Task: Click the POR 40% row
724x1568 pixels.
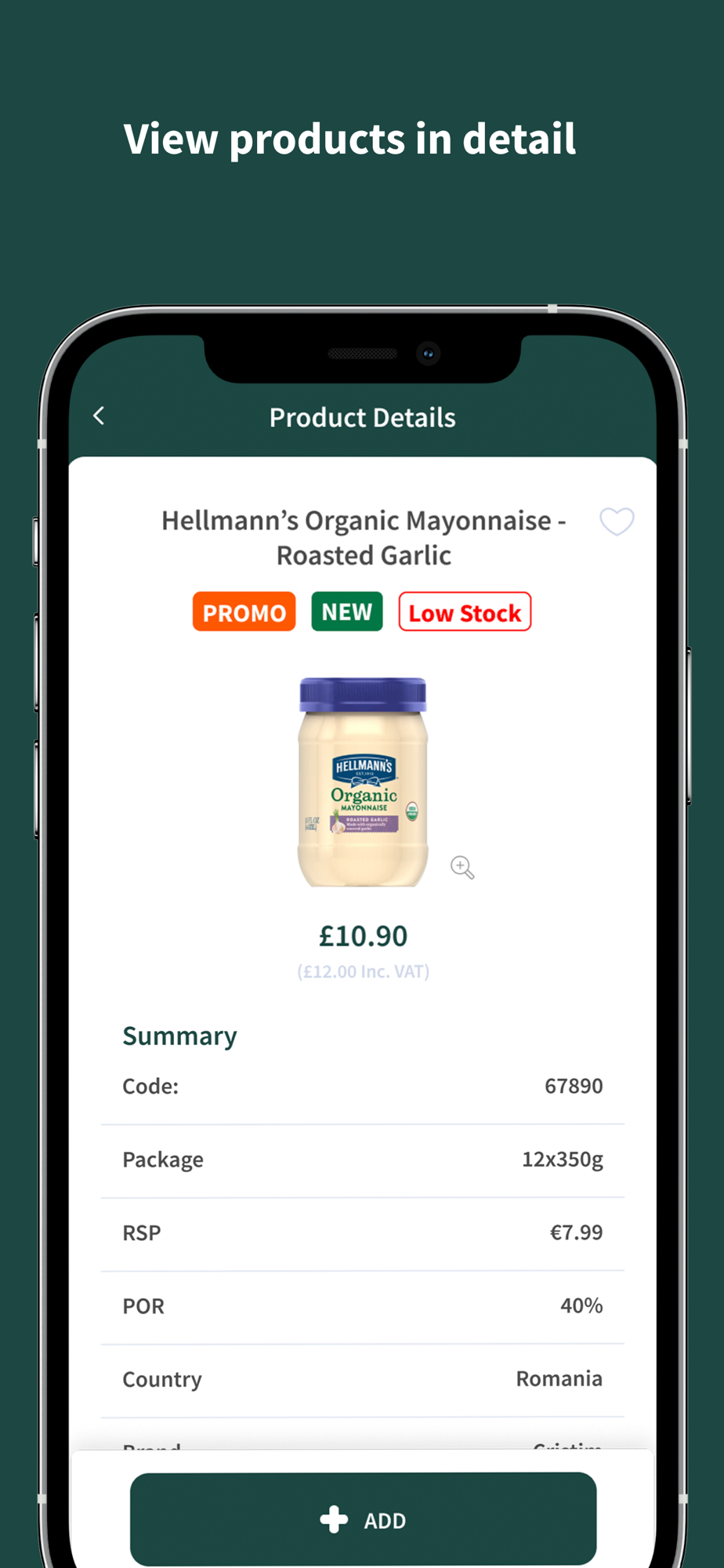Action: tap(363, 1307)
